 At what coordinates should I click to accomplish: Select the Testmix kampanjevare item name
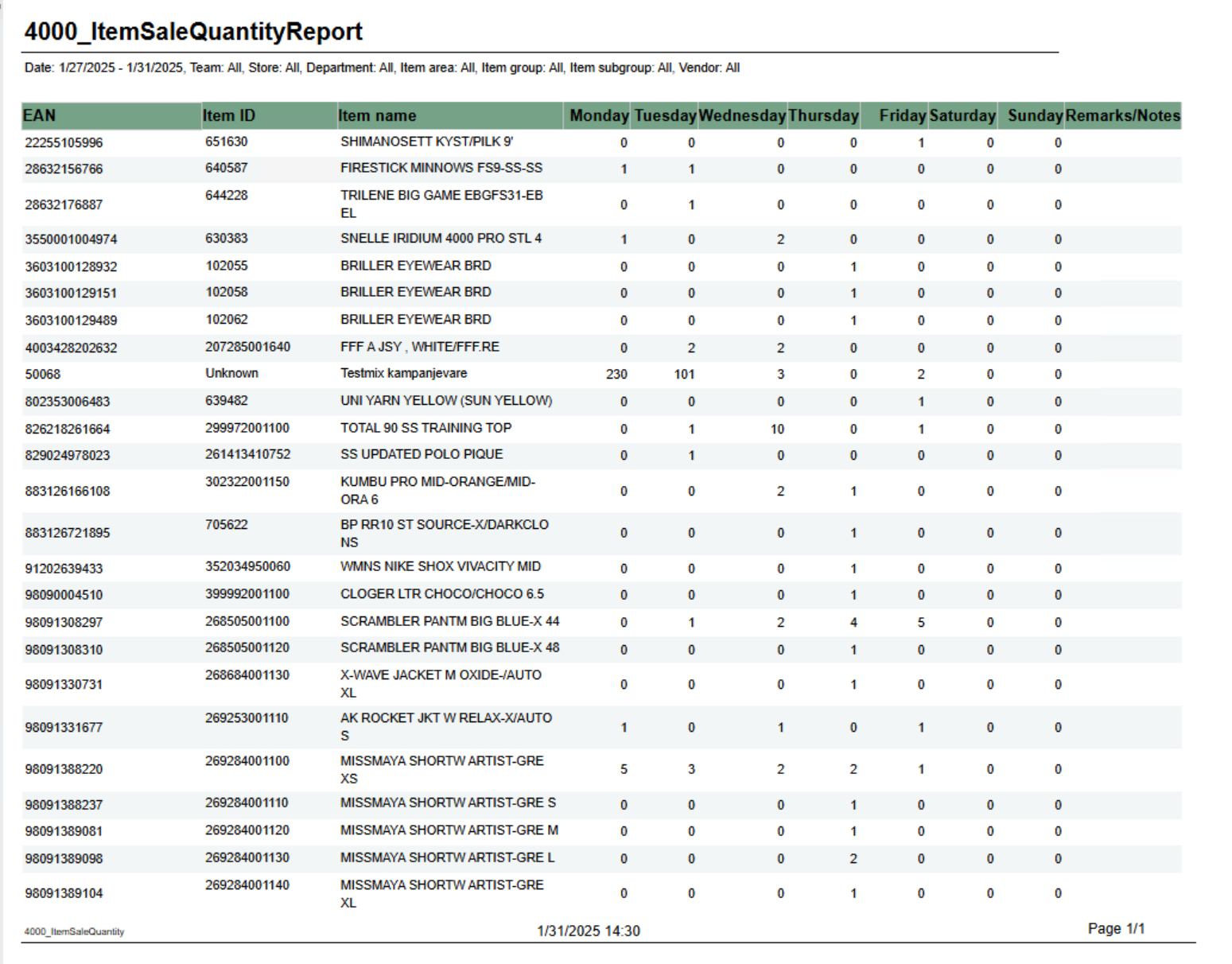coord(403,374)
